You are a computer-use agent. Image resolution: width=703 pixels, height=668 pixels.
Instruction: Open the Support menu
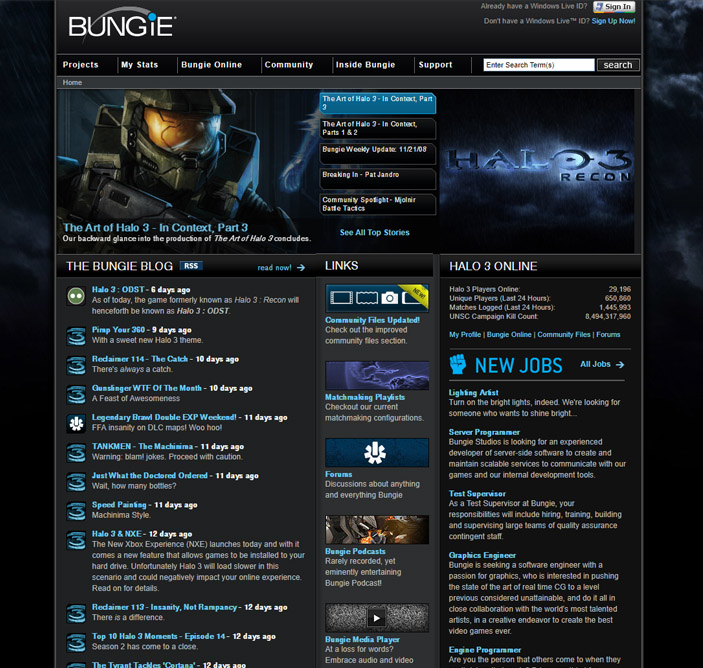[435, 65]
